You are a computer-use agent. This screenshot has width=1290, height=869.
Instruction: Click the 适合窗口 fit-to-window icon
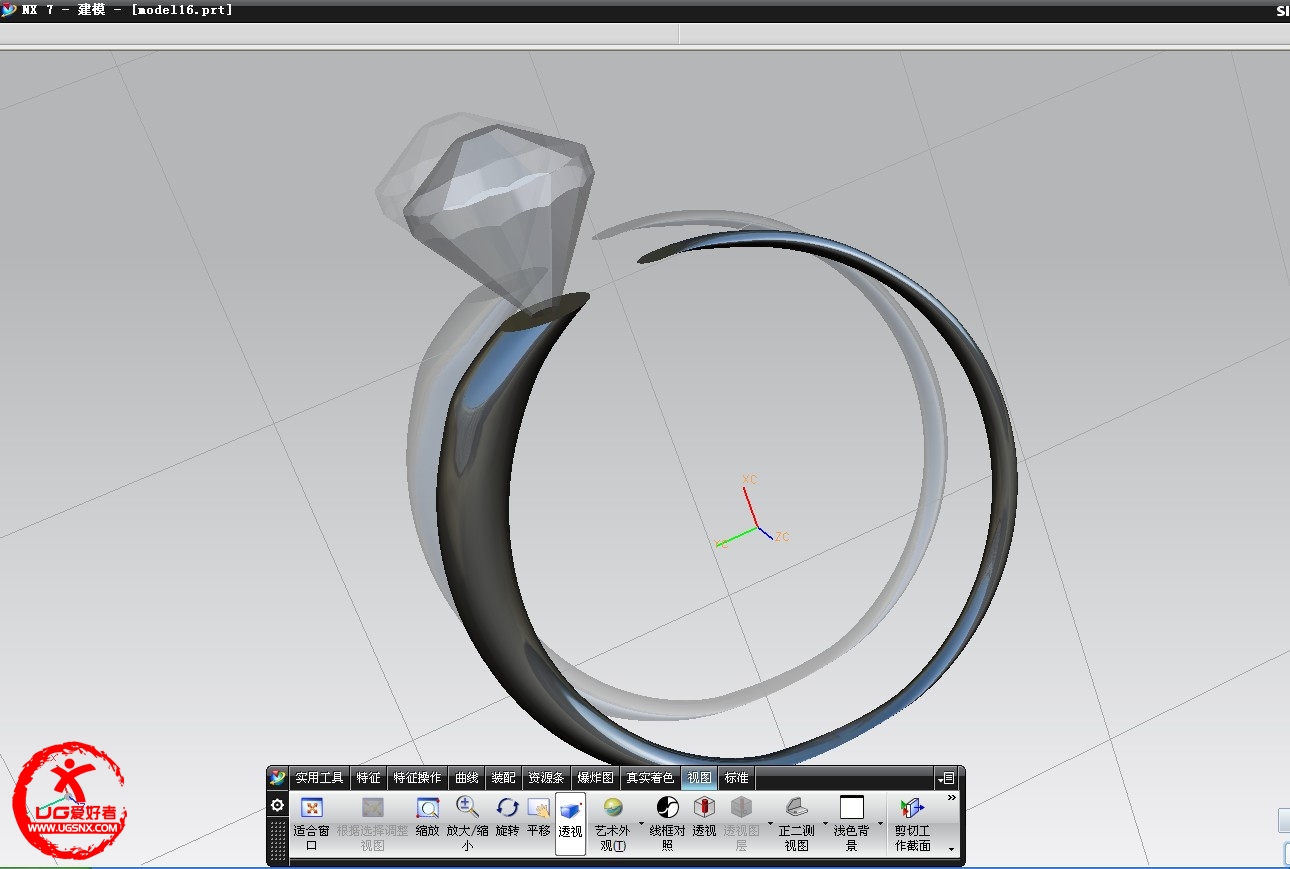311,808
